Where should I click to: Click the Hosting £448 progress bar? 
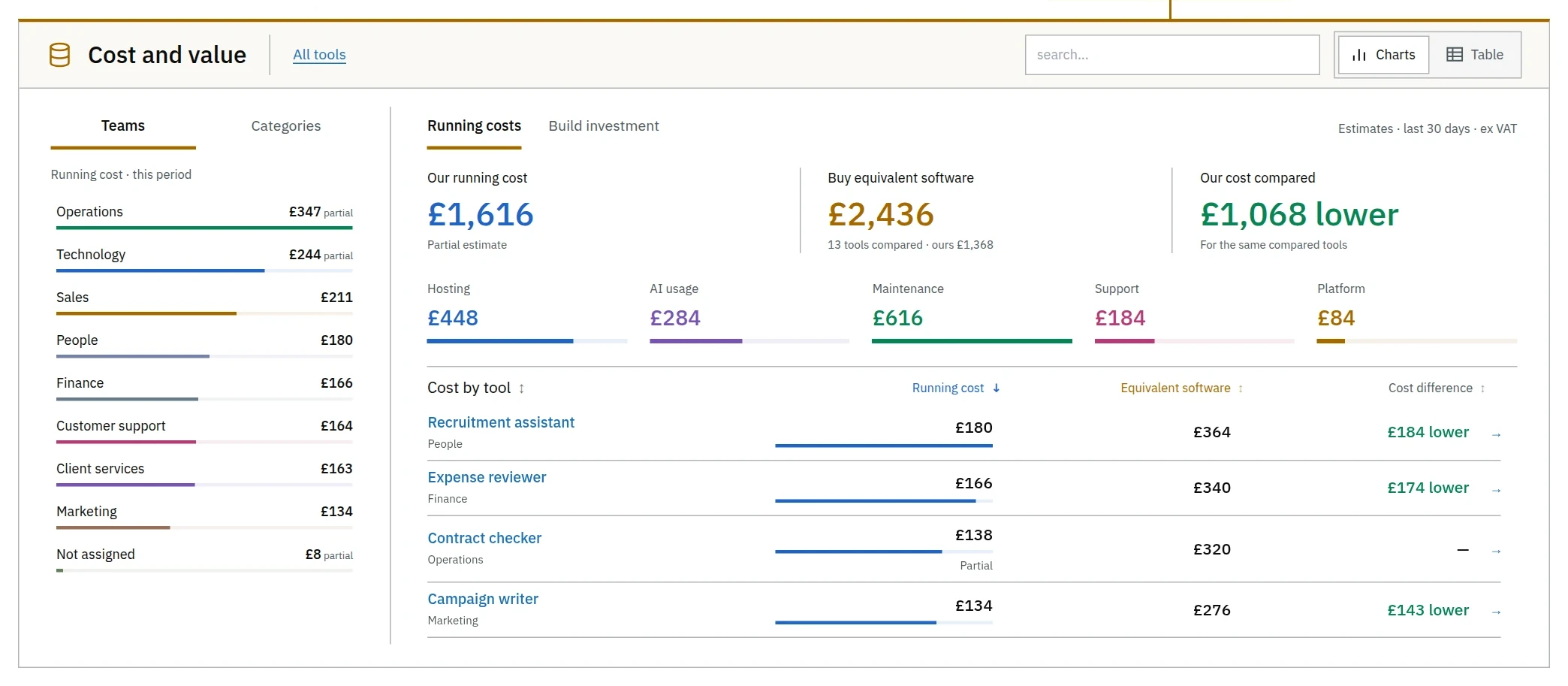tap(527, 341)
